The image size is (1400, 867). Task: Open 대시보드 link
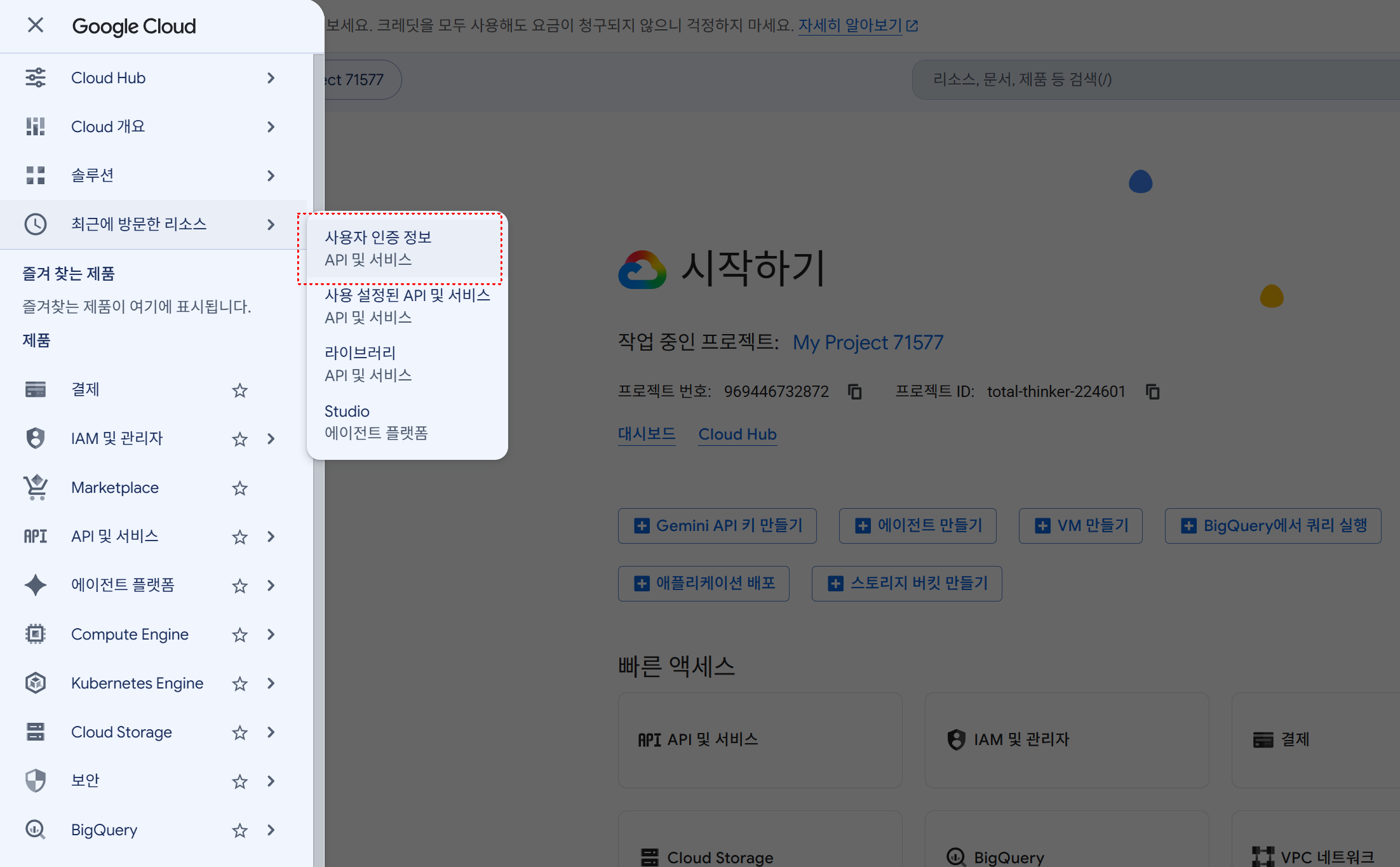(647, 434)
